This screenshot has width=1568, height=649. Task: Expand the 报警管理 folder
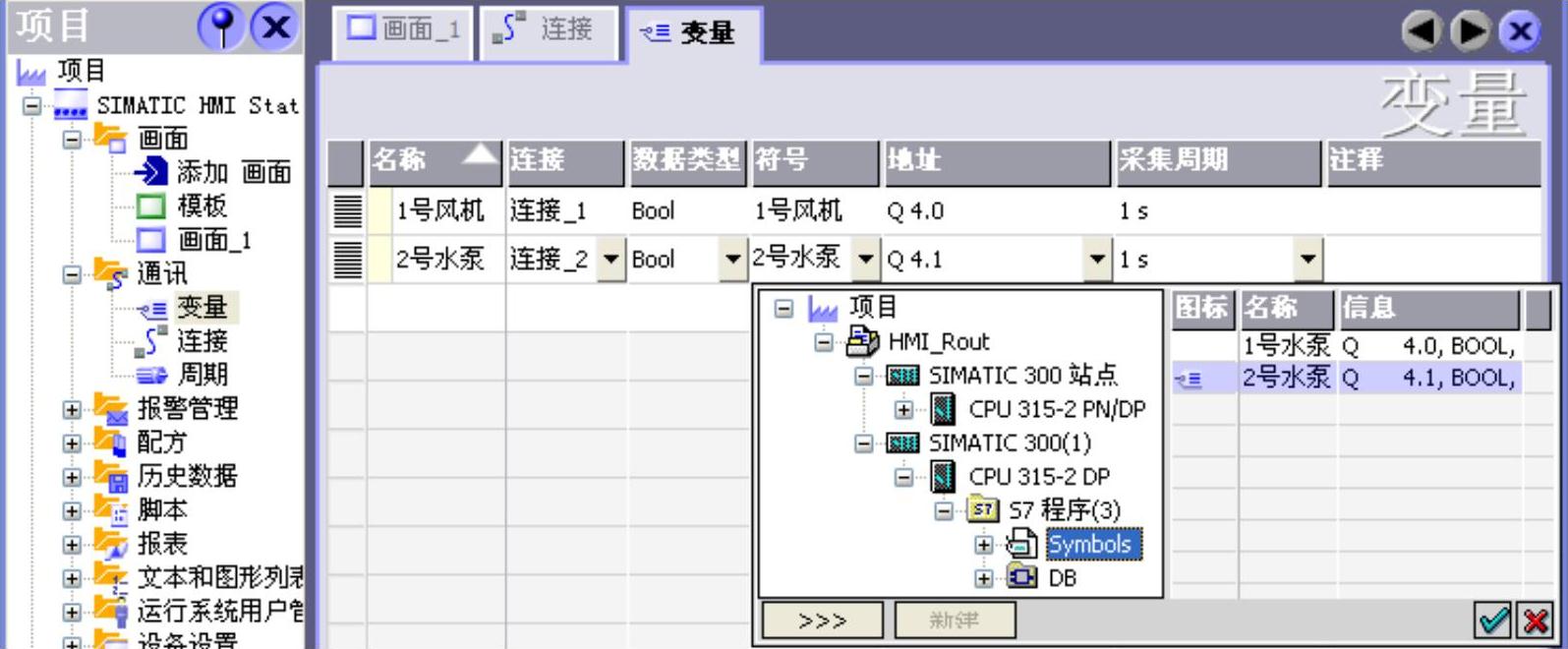click(72, 409)
